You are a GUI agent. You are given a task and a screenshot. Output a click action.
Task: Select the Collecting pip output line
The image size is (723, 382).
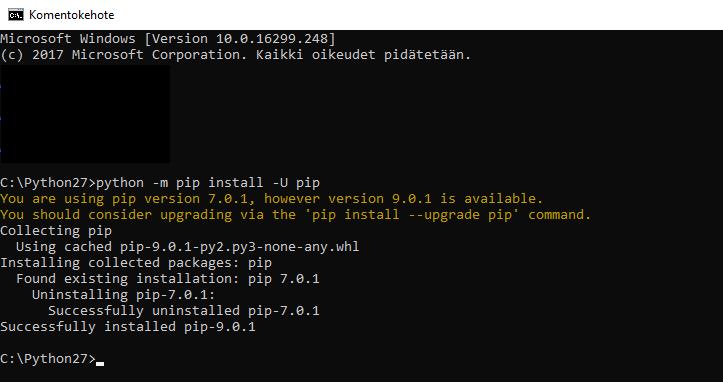[x=56, y=231]
